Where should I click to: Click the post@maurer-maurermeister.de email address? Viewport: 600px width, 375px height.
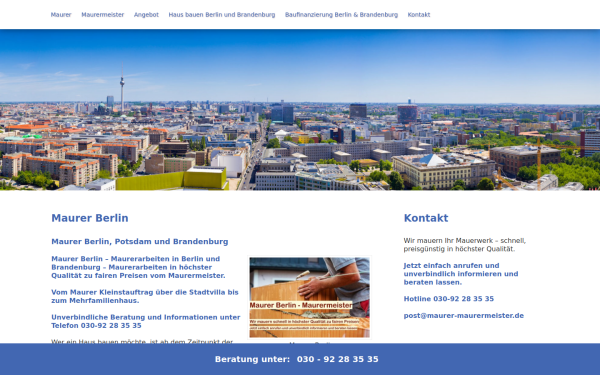[464, 316]
